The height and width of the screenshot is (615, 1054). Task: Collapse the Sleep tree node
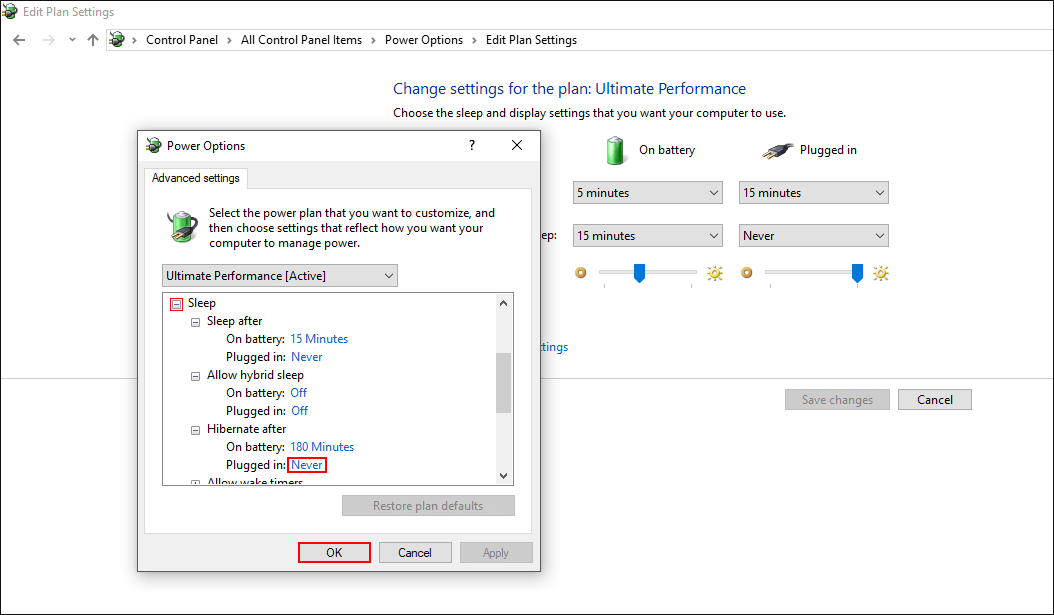click(176, 304)
